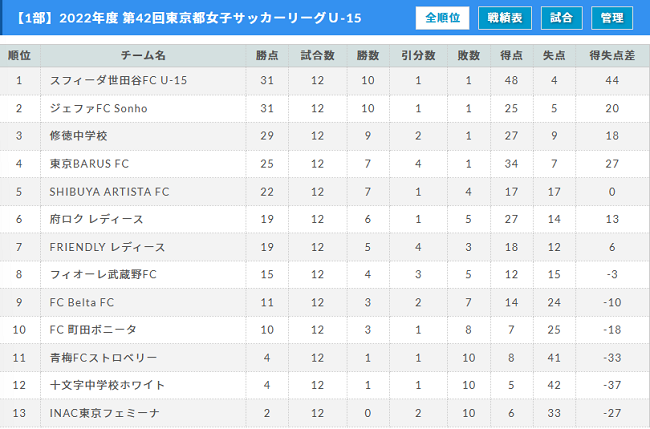
Task: Open 青梅FCストロベリー entry
Action: pos(103,358)
